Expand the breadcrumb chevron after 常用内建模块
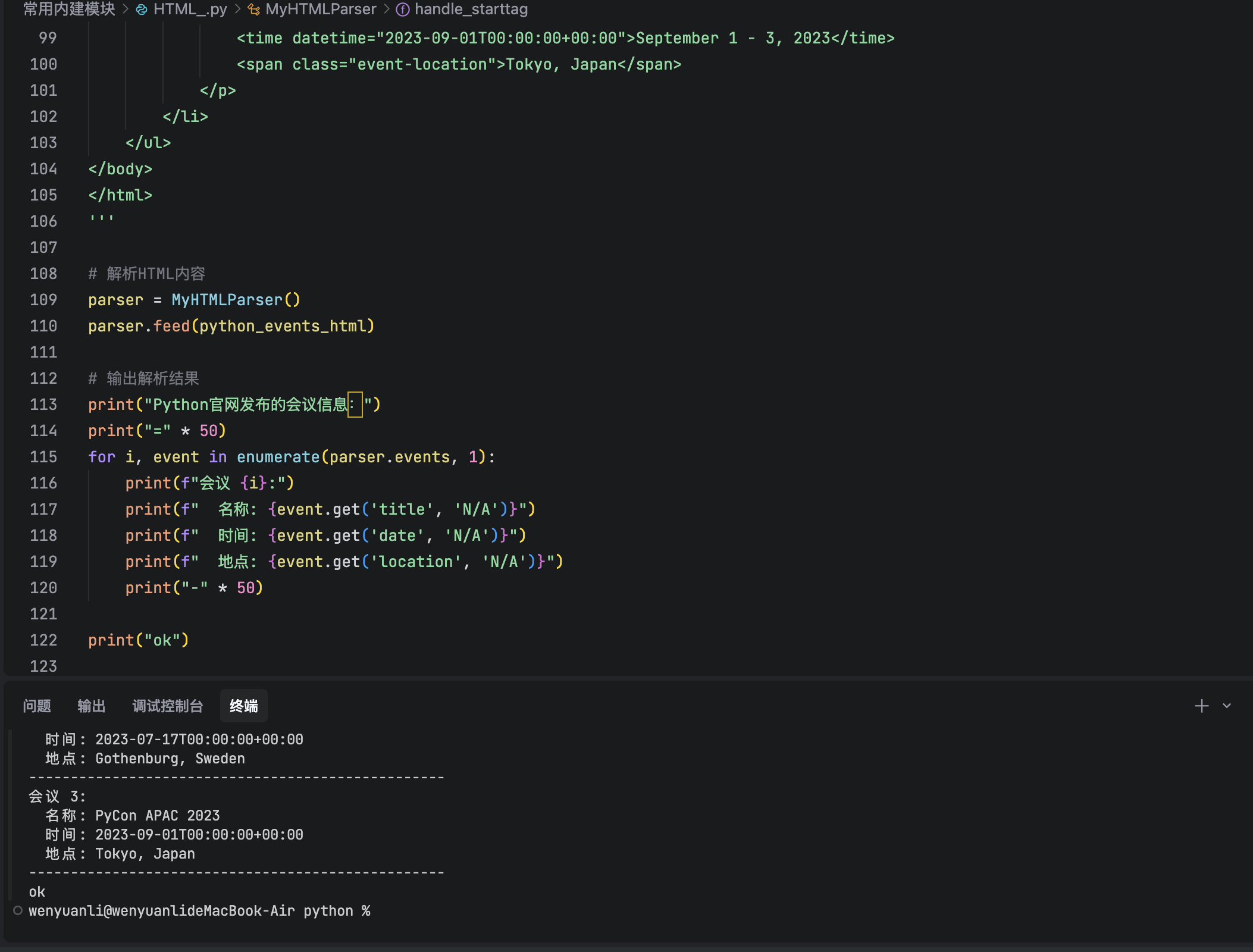 pyautogui.click(x=126, y=9)
